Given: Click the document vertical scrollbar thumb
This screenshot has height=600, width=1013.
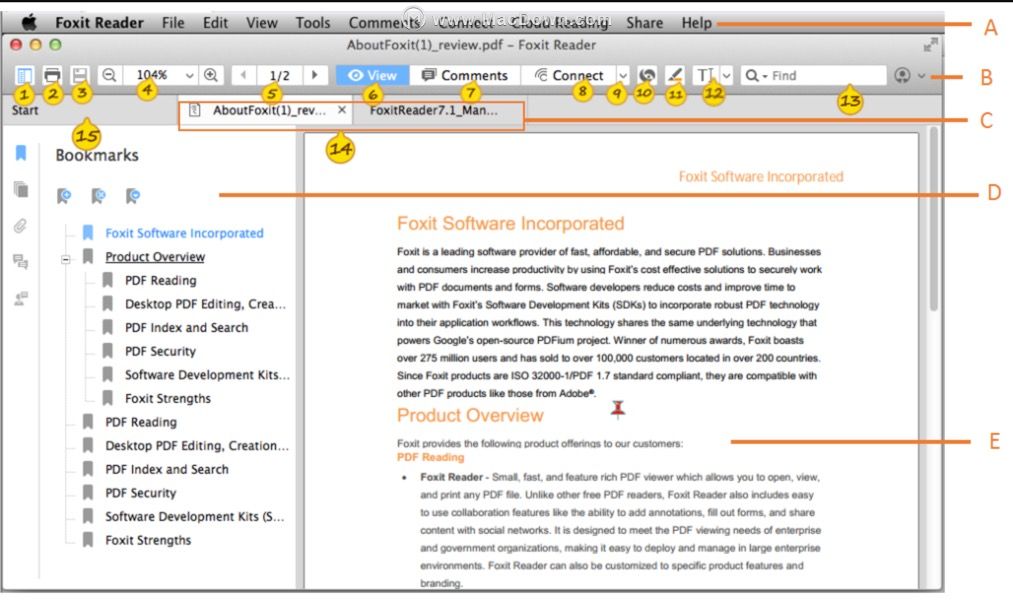Looking at the screenshot, I should pos(934,220).
